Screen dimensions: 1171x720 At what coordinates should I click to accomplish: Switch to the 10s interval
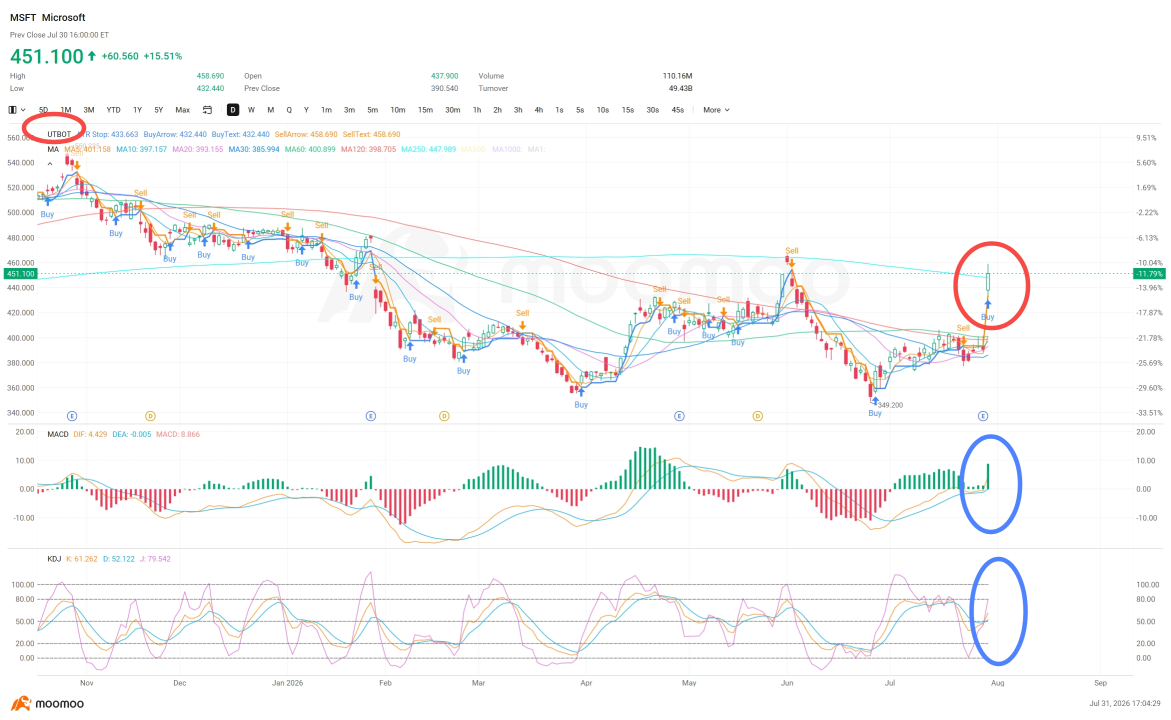pyautogui.click(x=603, y=110)
